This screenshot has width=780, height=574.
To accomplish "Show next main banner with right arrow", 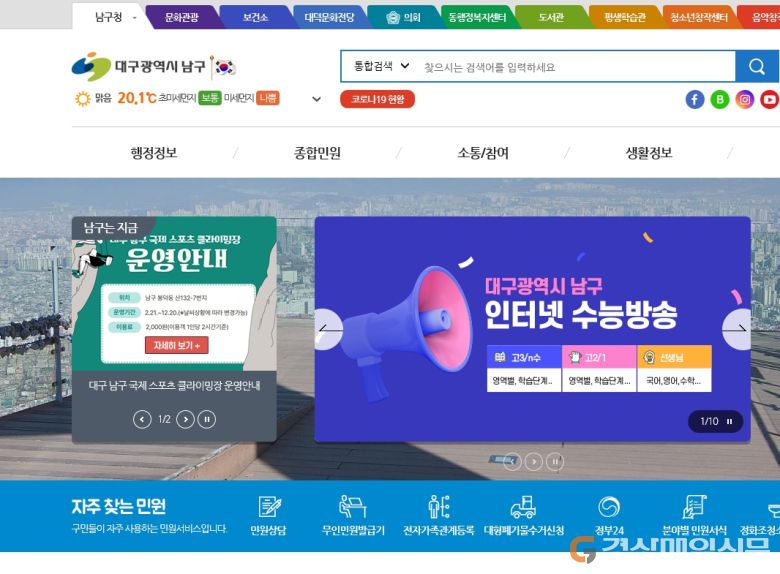I will coord(737,329).
